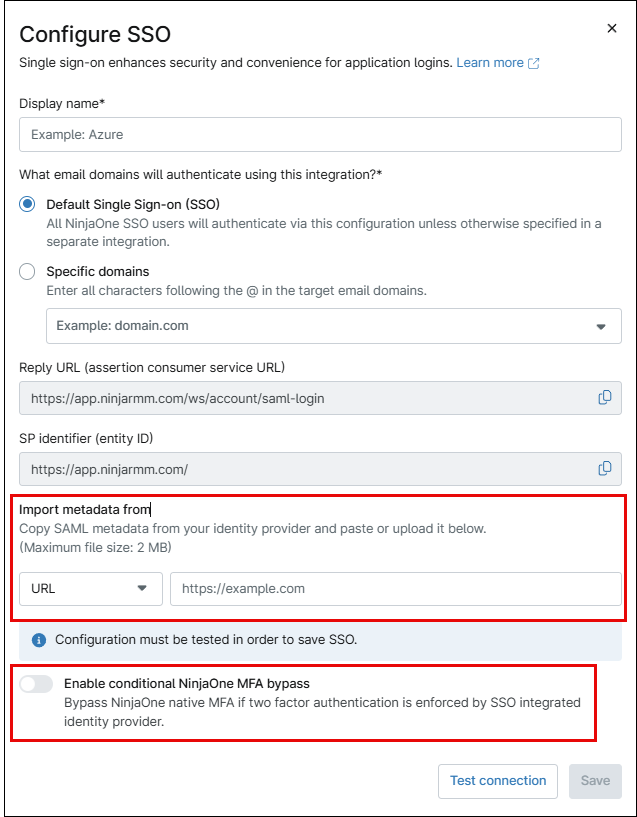Screen dimensions: 637x817
Task: Click the info icon in the configuration notice
Action: click(x=37, y=640)
